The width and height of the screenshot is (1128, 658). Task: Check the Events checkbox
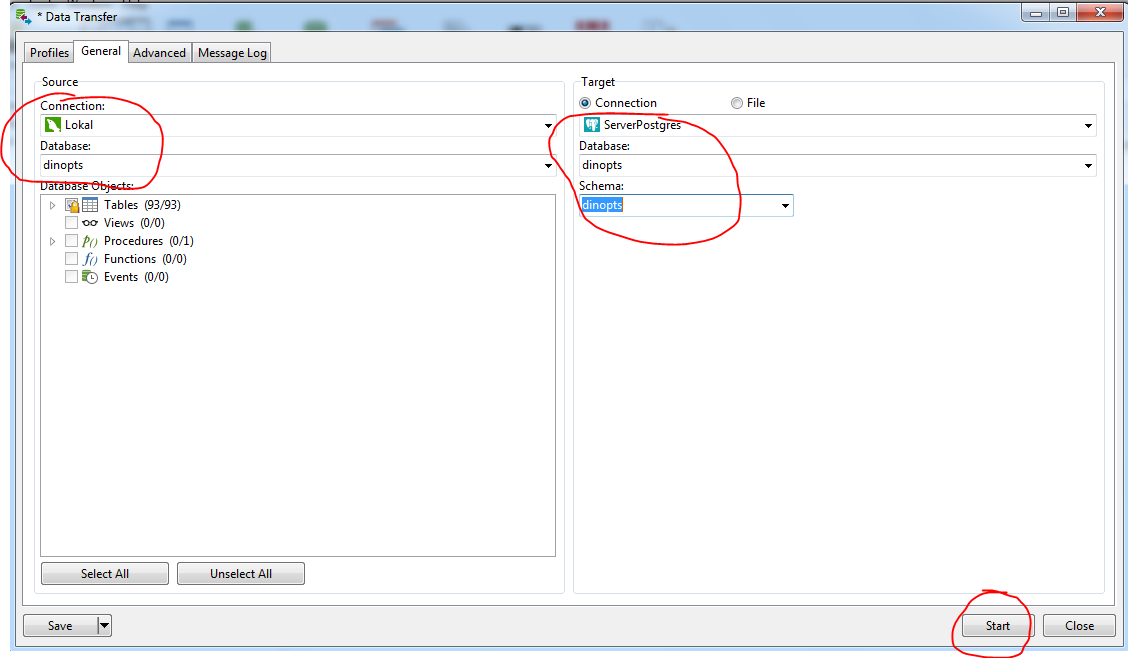point(71,277)
